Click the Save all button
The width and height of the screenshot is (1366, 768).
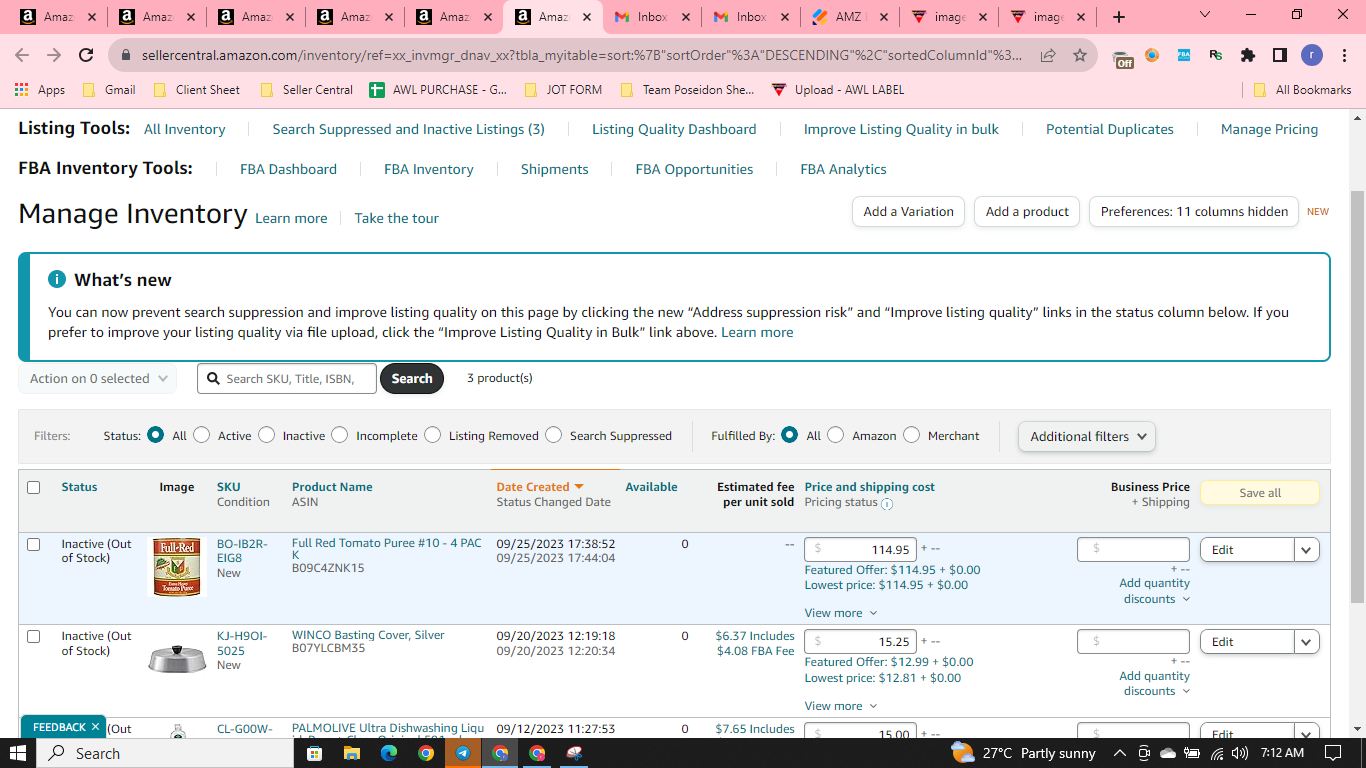[1260, 493]
